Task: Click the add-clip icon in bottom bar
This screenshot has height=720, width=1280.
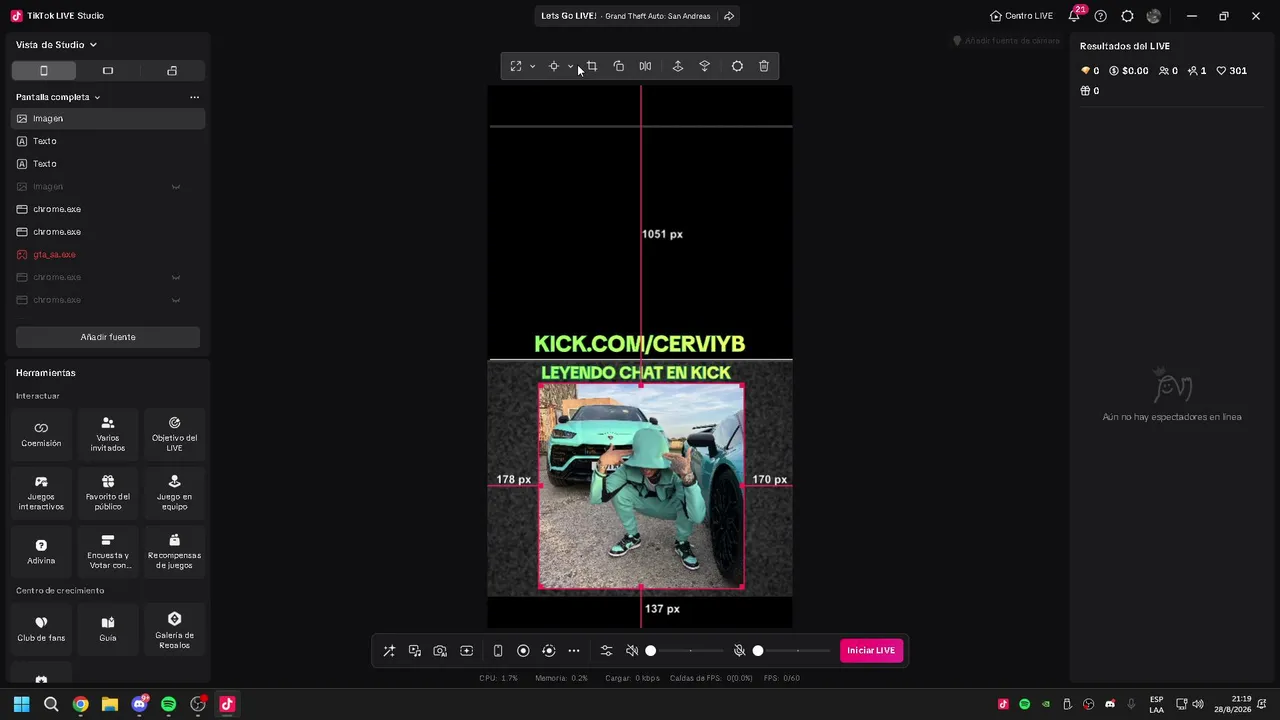Action: (x=466, y=651)
